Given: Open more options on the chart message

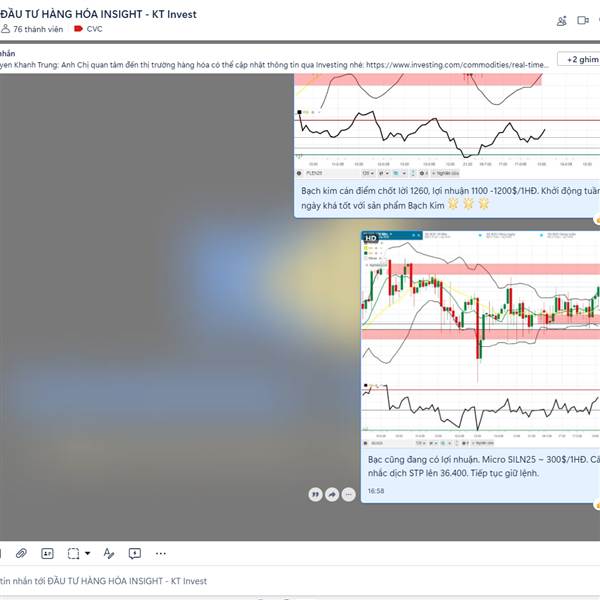Looking at the screenshot, I should [348, 494].
